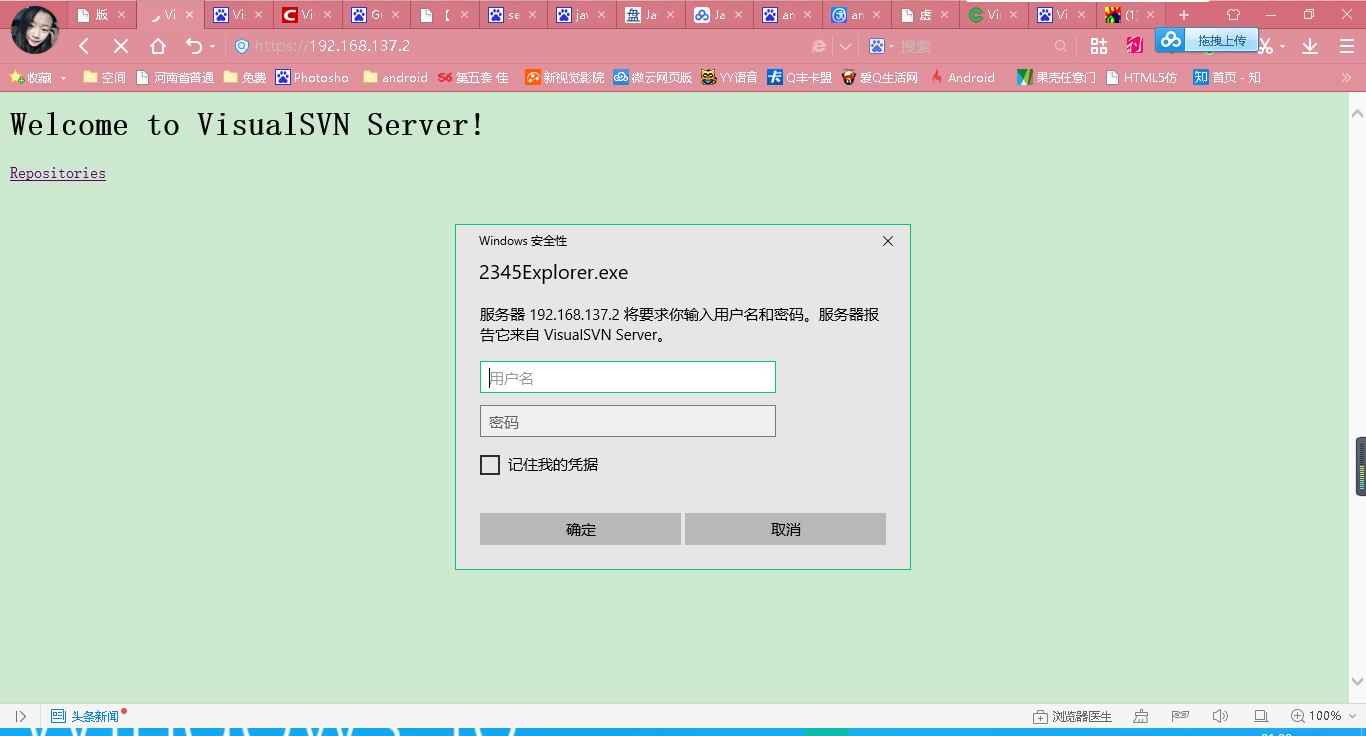Viewport: 1366px width, 736px height.
Task: Open the 首页 - 知 bookmark
Action: click(1227, 77)
